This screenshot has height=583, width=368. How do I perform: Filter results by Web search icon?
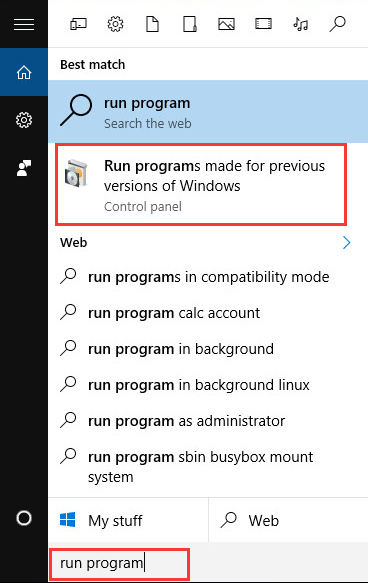[x=338, y=24]
